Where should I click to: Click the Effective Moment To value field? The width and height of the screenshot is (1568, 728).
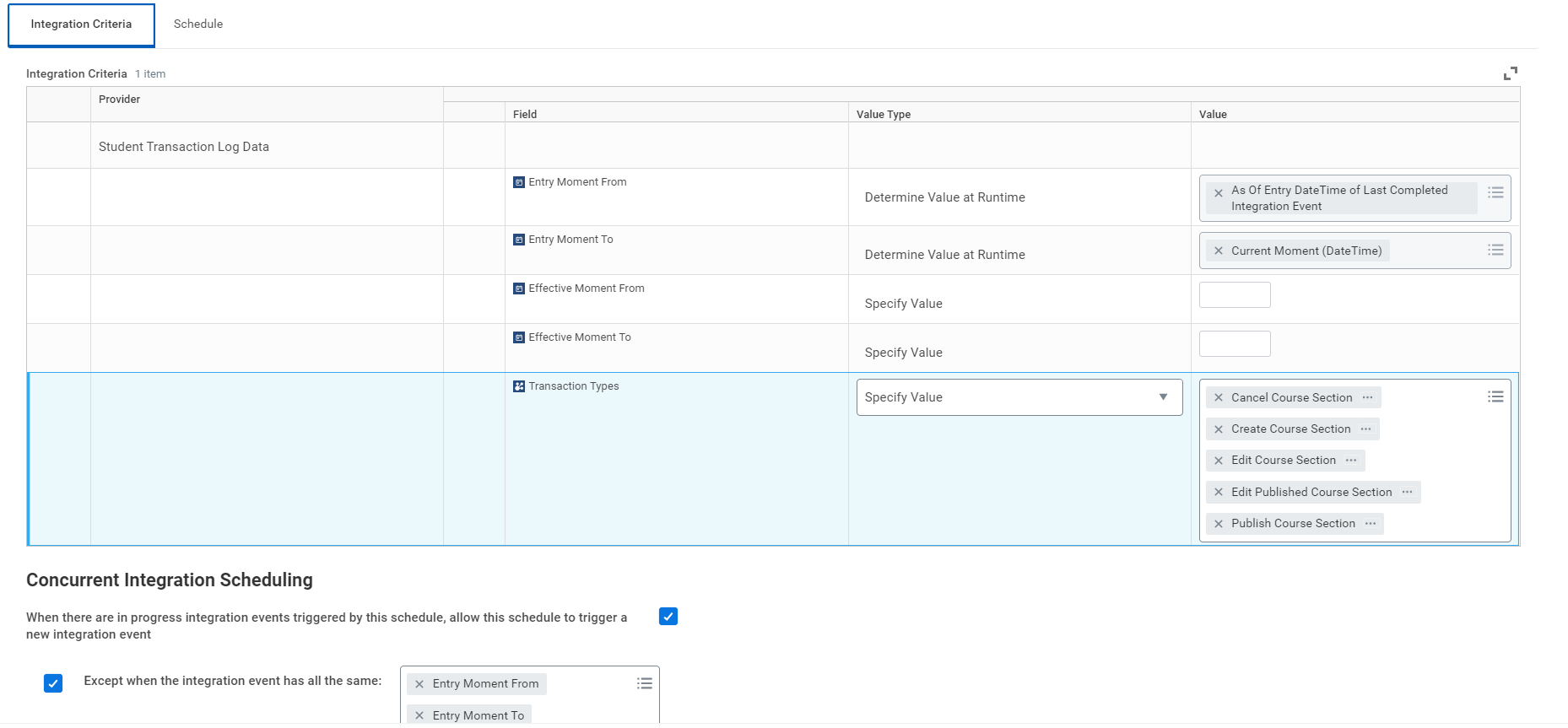coord(1234,344)
